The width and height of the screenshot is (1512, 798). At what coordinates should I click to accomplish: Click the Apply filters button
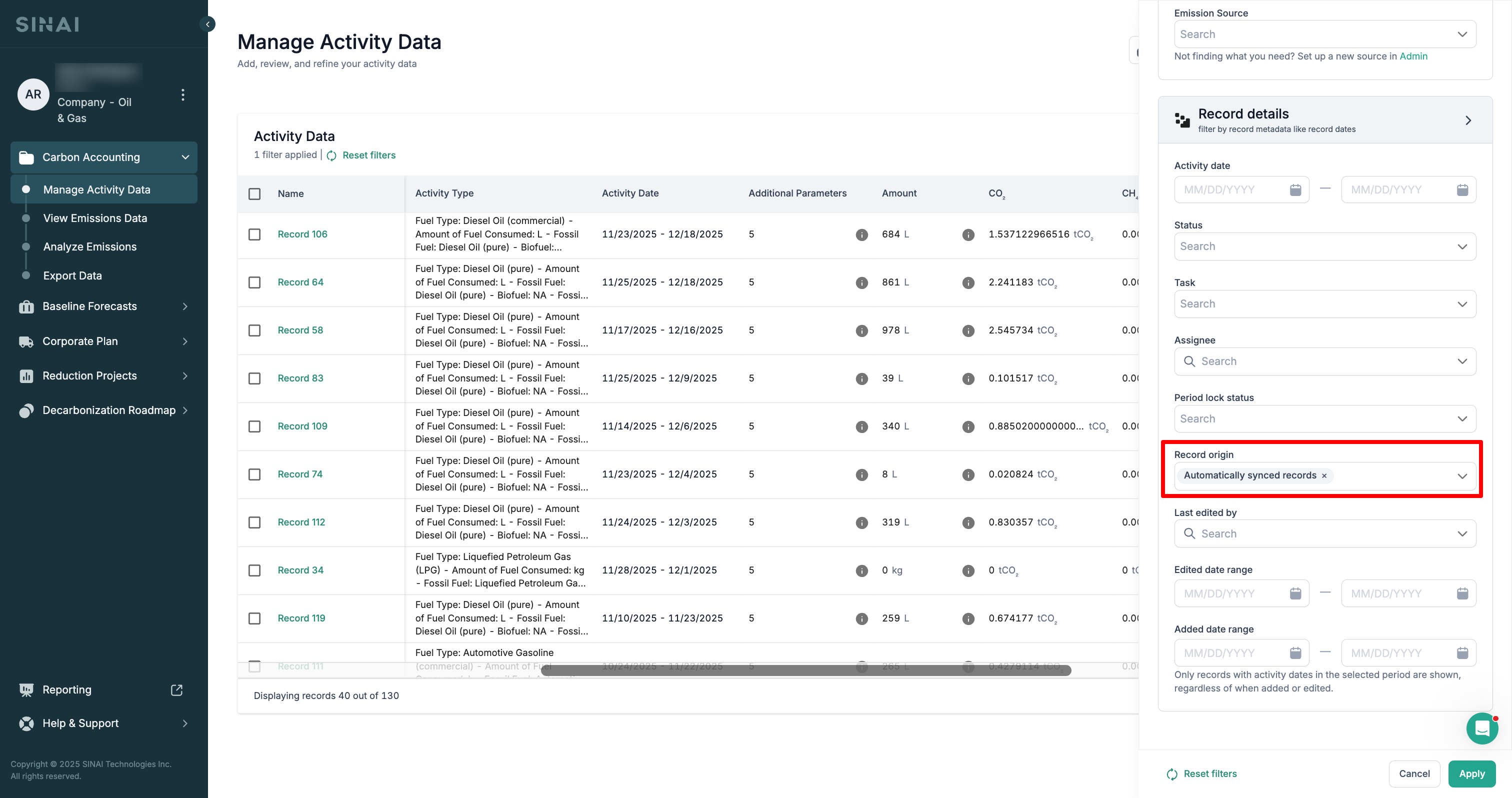click(1471, 773)
